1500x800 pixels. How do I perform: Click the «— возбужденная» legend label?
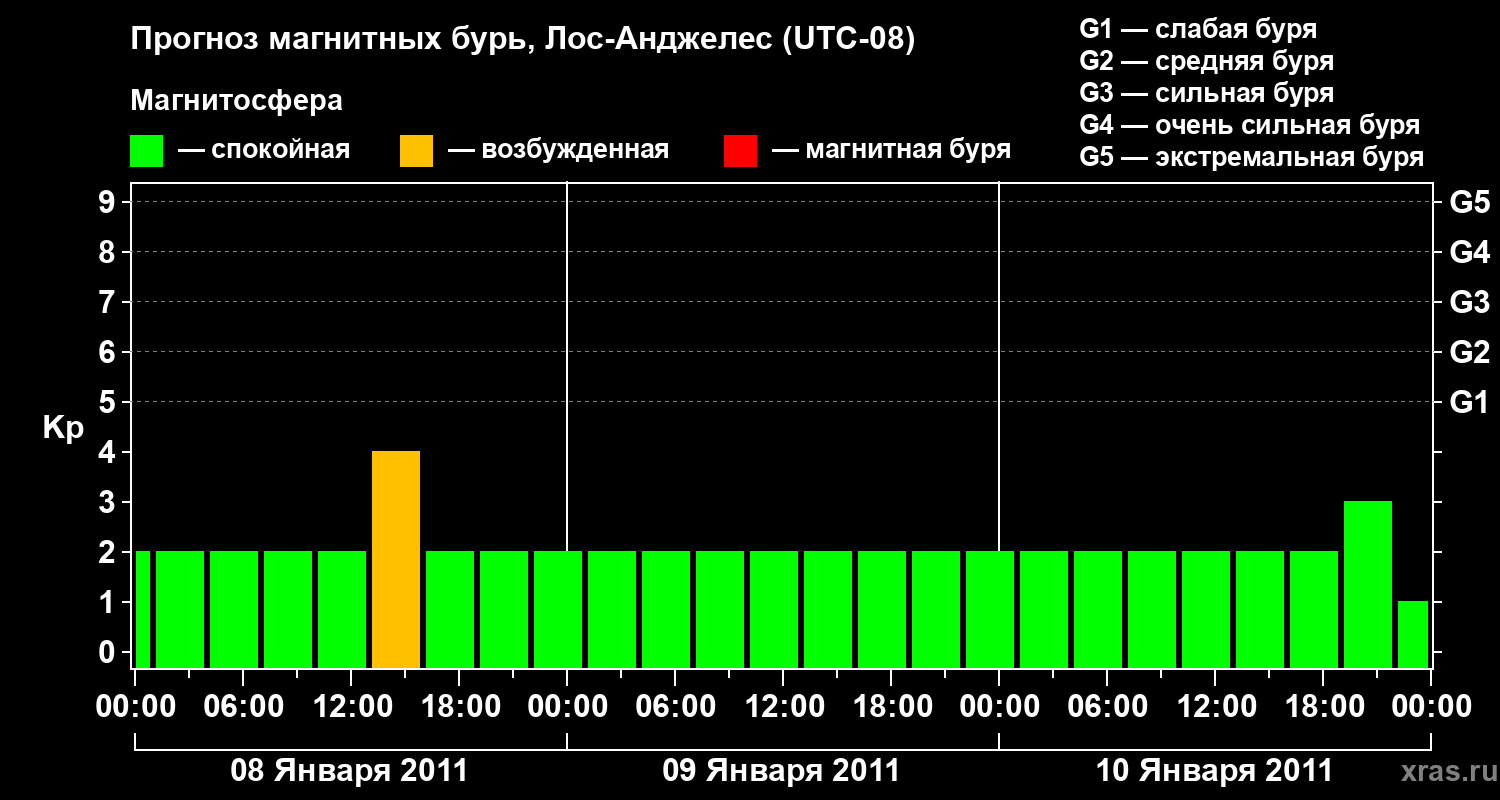[x=558, y=150]
